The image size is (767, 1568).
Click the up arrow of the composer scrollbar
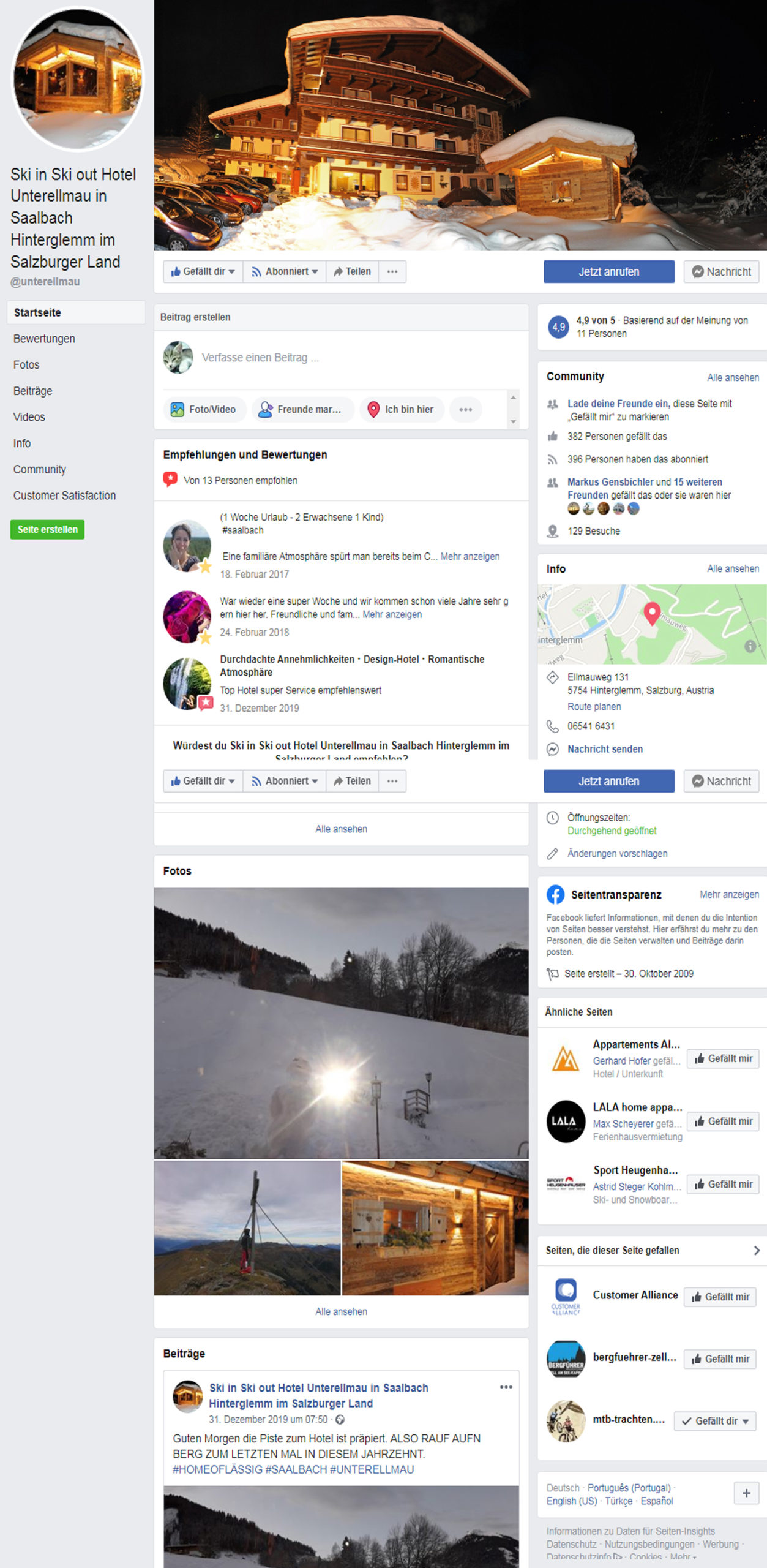[x=514, y=398]
